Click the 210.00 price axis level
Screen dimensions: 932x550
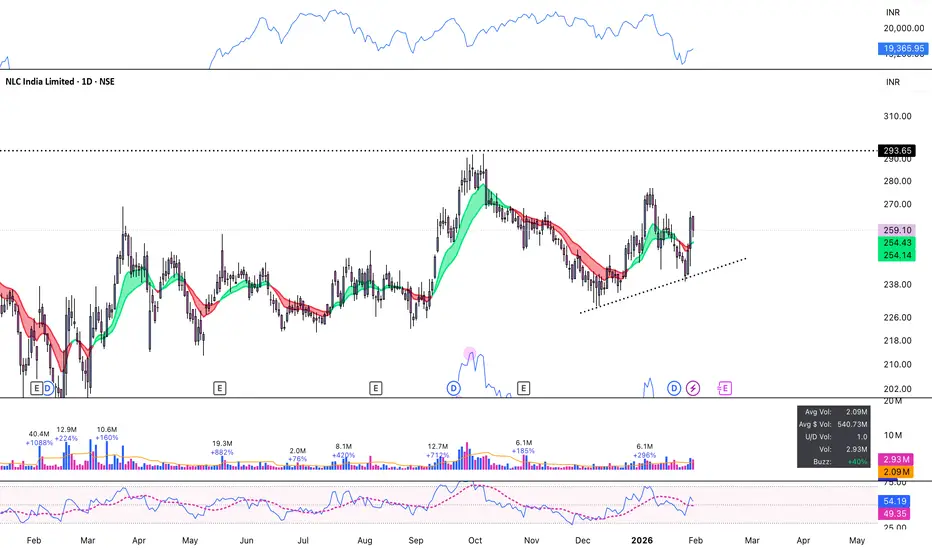pos(897,364)
